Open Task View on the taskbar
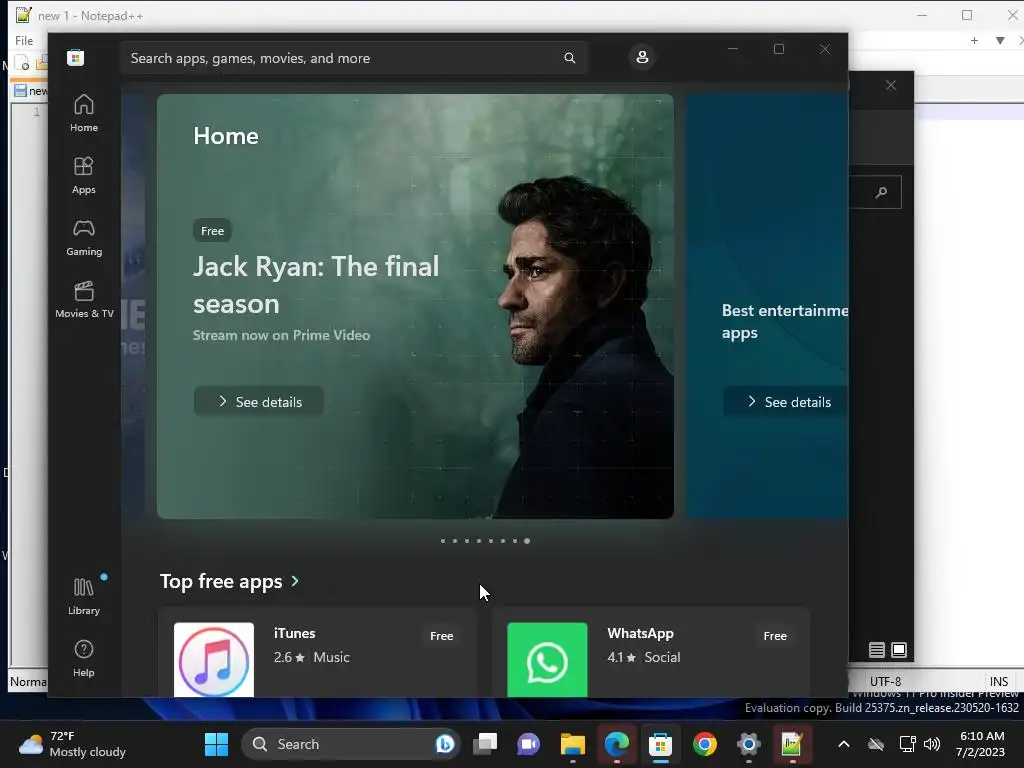Screen dimensions: 1024x768 pyautogui.click(x=485, y=744)
